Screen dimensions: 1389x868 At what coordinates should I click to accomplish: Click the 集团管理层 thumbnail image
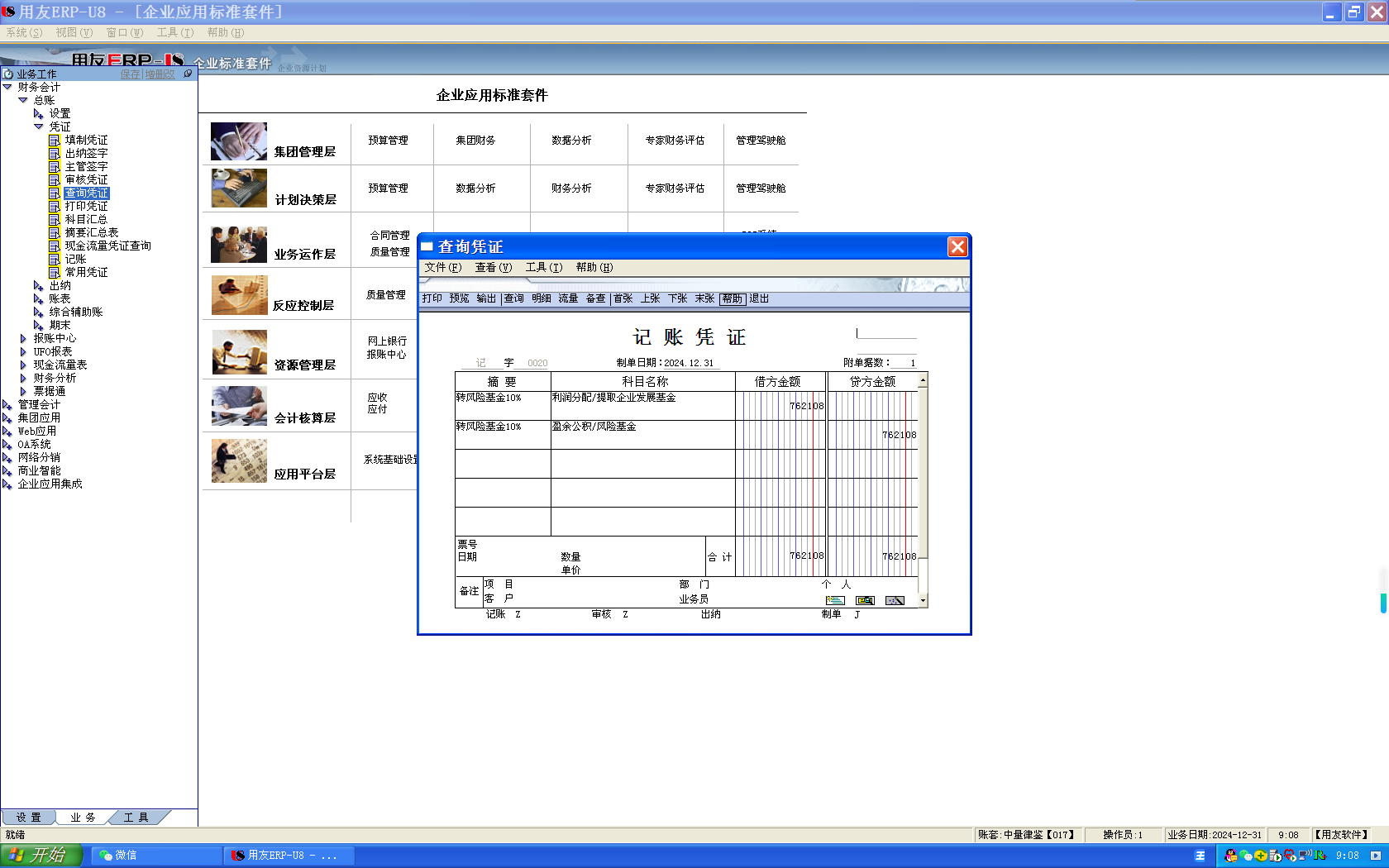click(x=239, y=141)
